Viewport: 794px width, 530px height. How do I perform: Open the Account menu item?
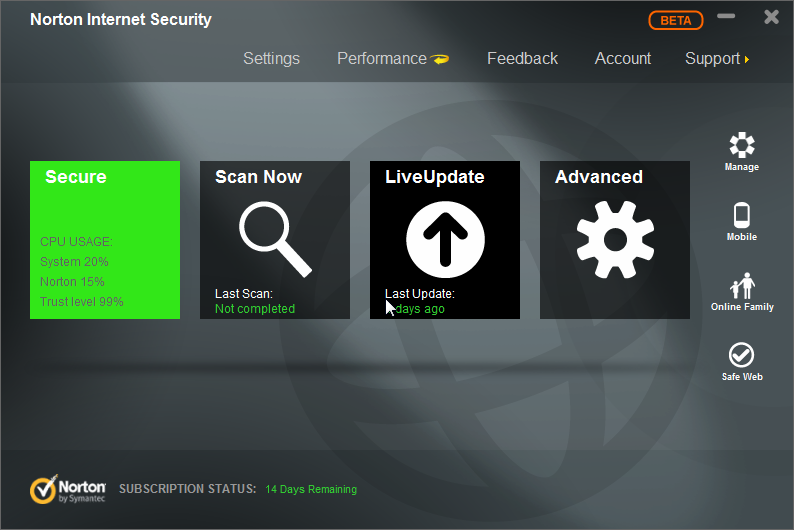point(622,59)
